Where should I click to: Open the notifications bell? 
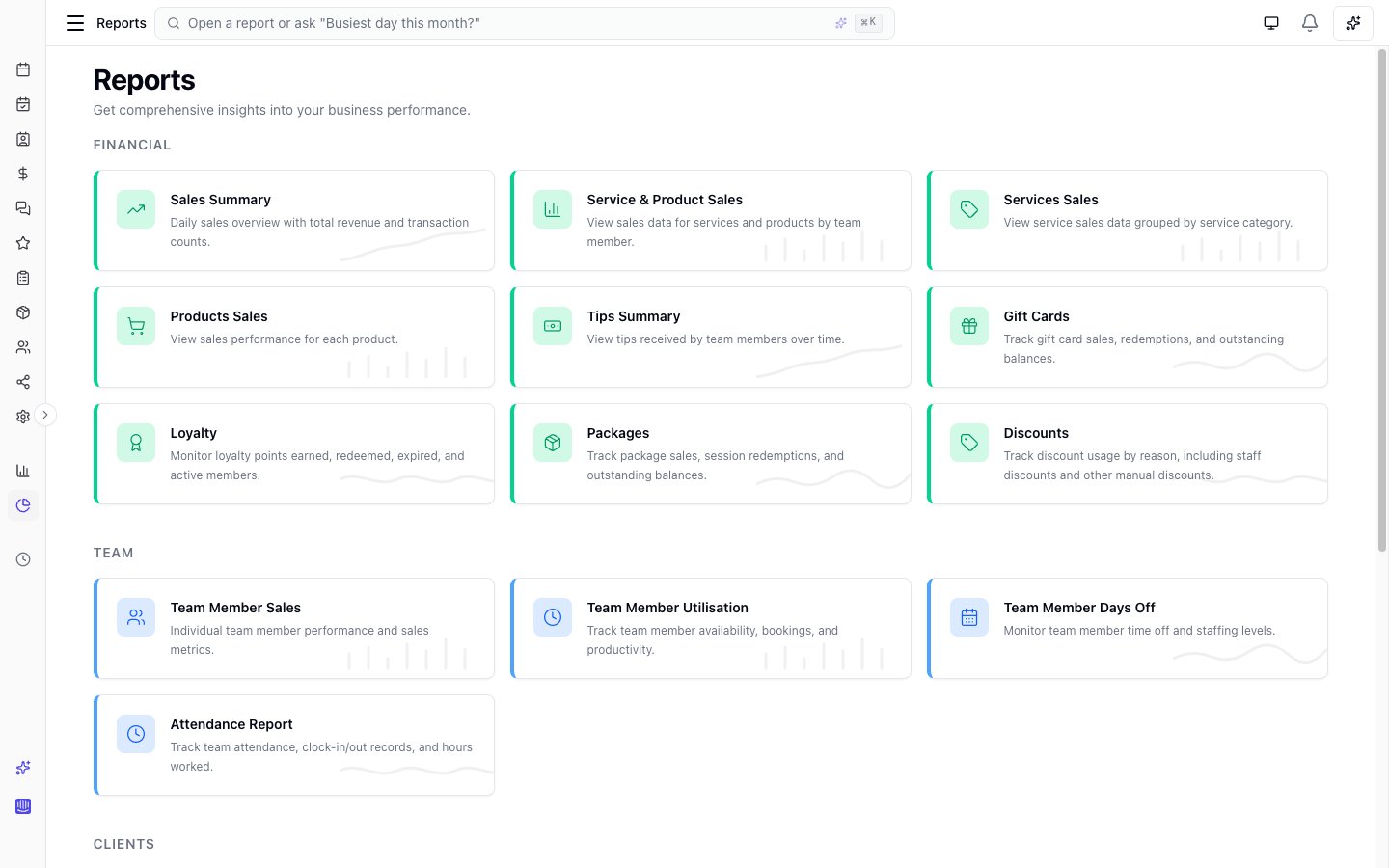[1309, 23]
